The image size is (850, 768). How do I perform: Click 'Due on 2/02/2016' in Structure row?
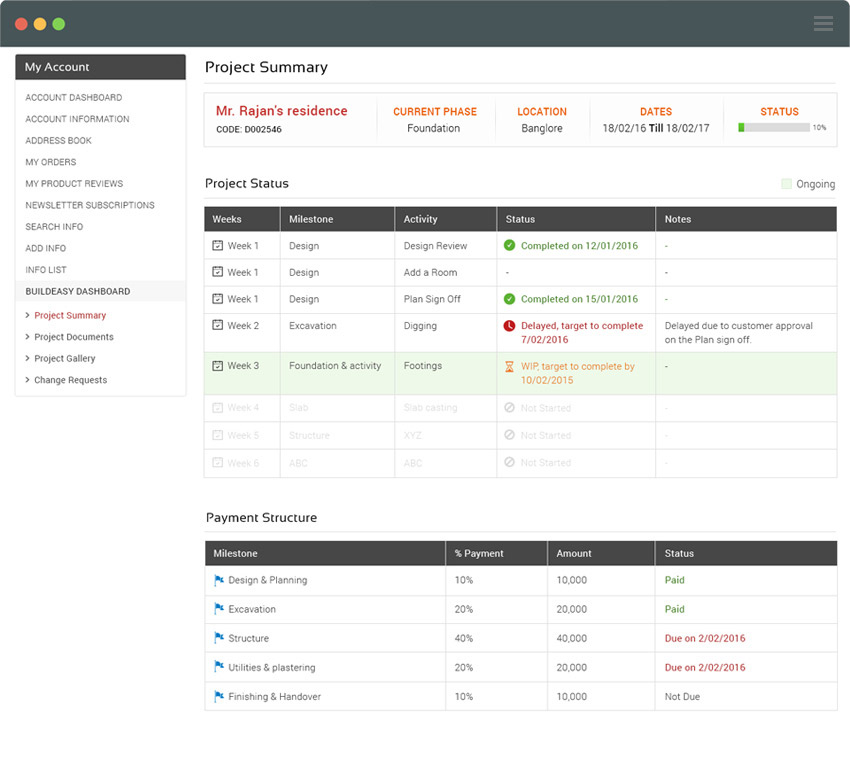coord(705,638)
